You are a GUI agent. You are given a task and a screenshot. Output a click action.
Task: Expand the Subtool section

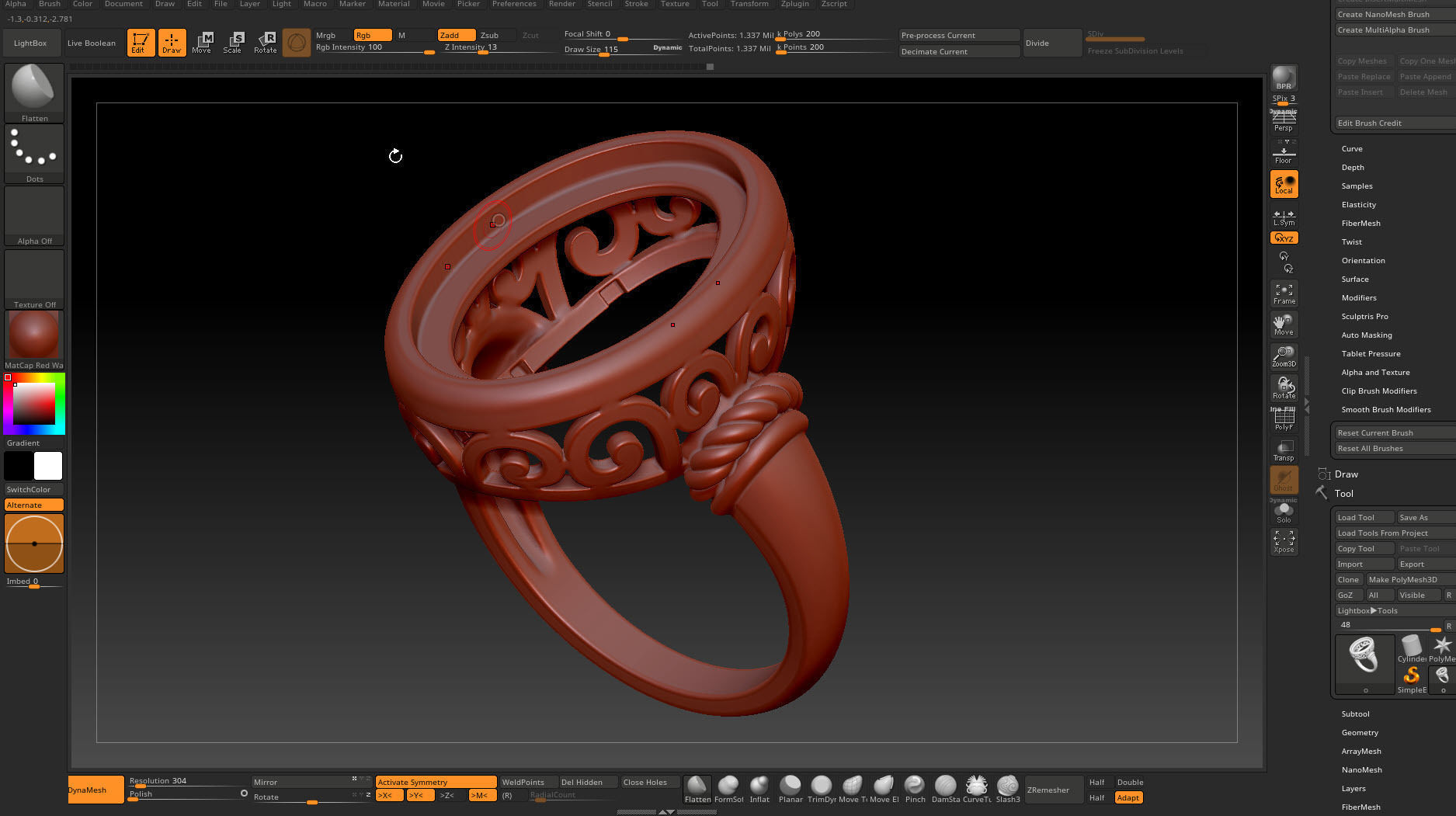coord(1355,714)
